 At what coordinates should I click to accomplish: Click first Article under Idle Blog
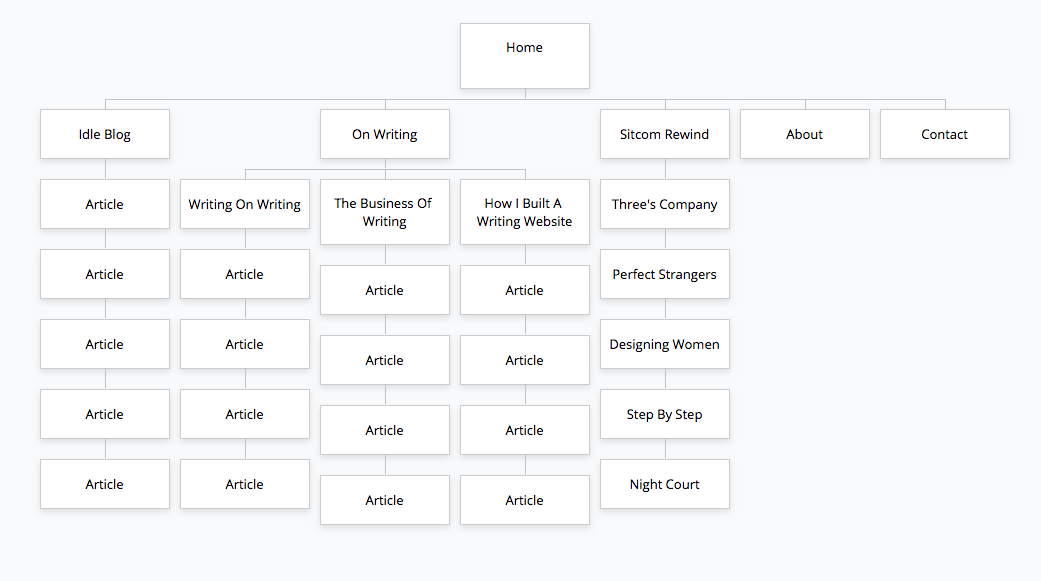105,204
